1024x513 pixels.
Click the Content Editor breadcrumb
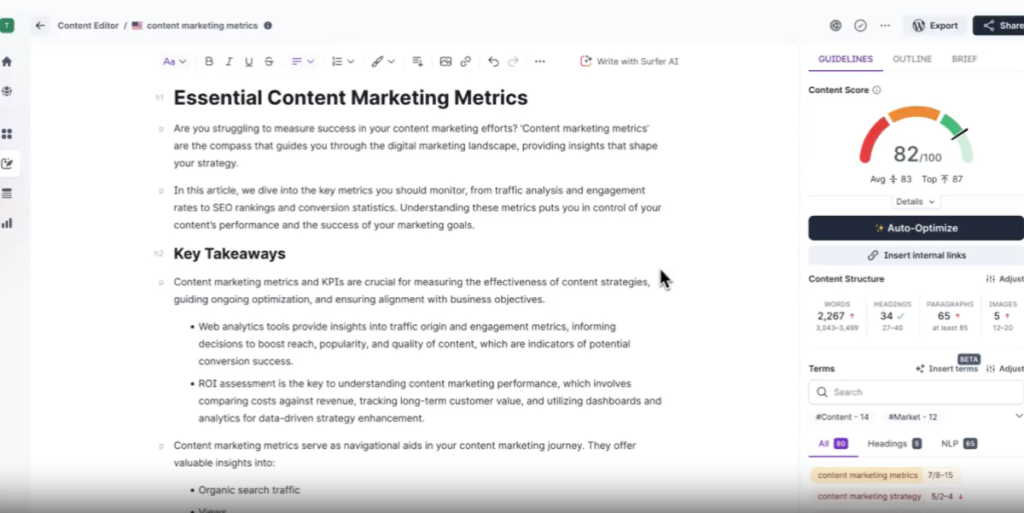click(88, 25)
